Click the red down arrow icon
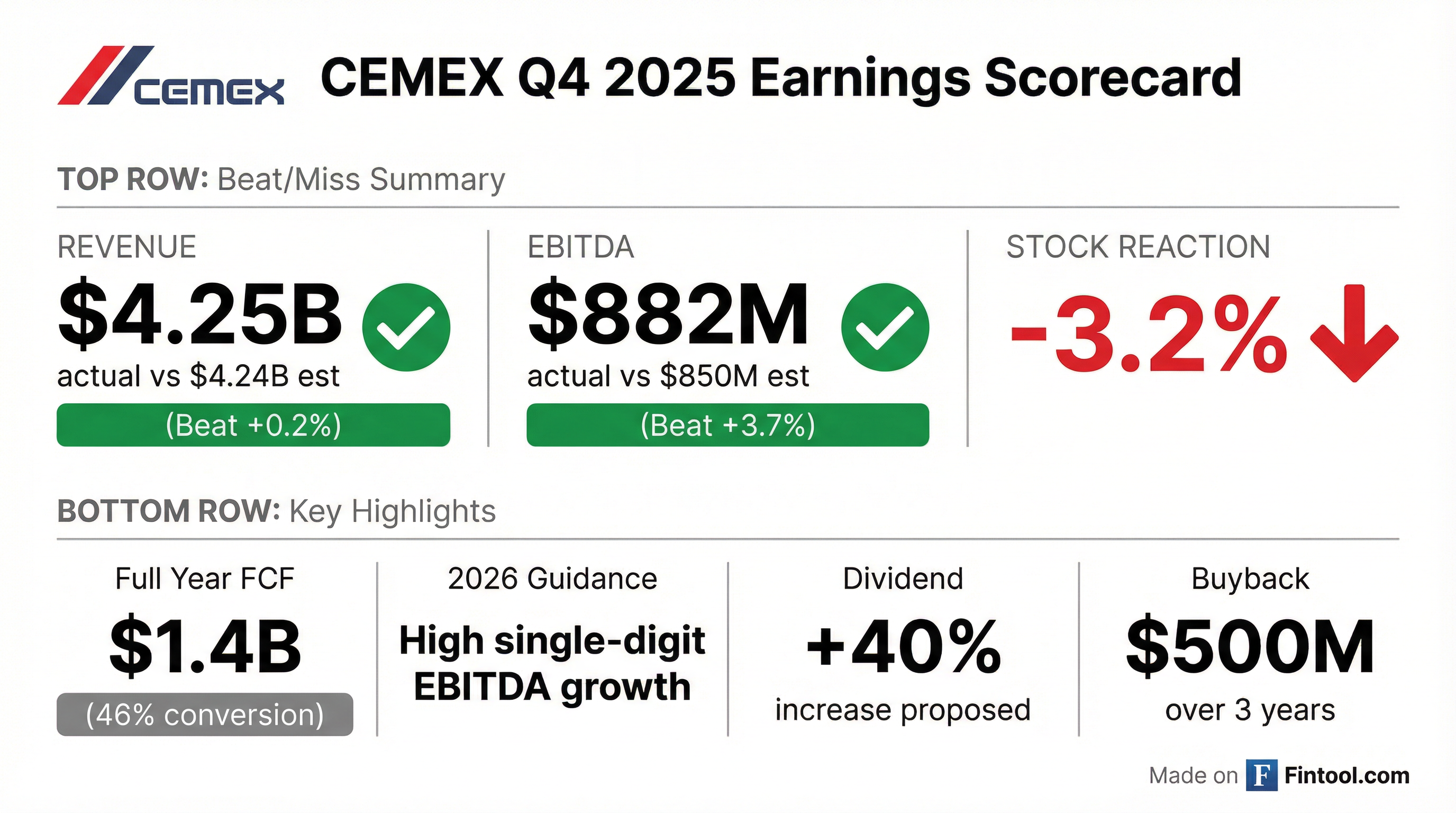The height and width of the screenshot is (813, 1456). click(x=1354, y=333)
